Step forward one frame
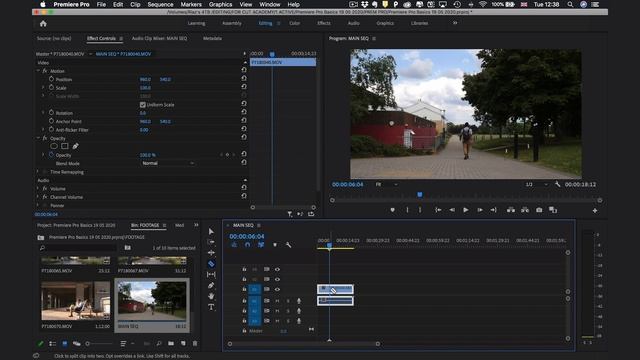The image size is (640, 360). point(480,210)
